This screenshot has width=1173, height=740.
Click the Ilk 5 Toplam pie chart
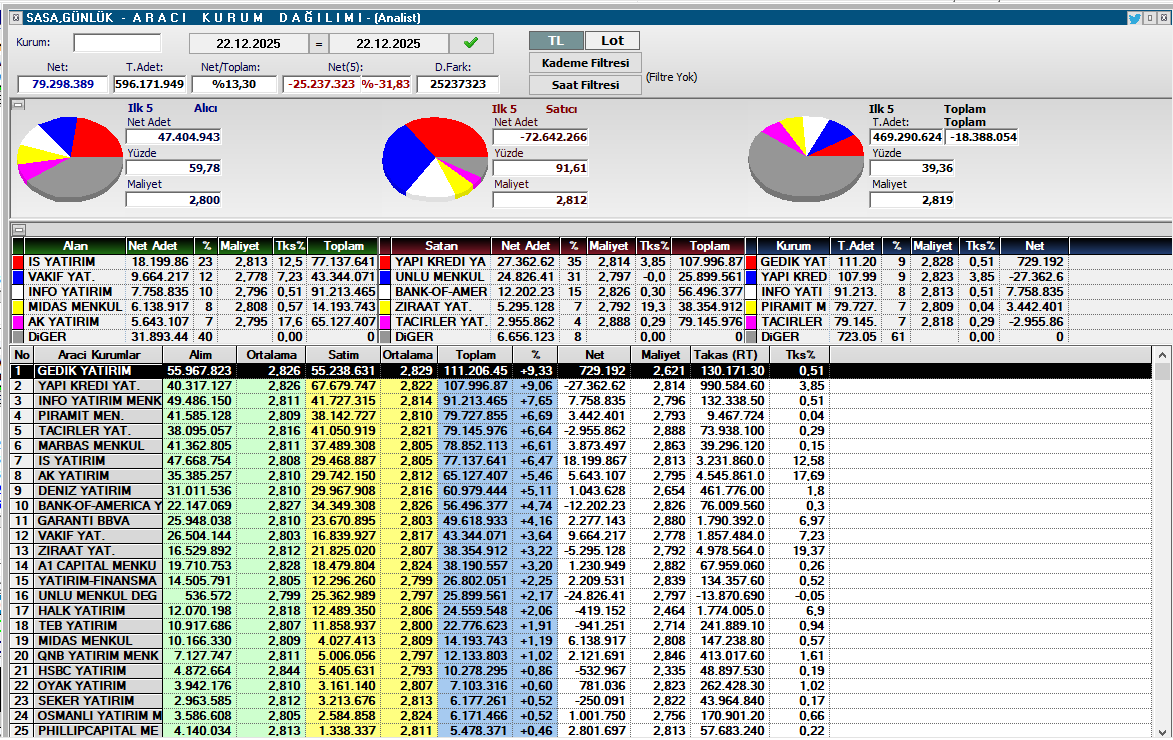click(x=806, y=159)
